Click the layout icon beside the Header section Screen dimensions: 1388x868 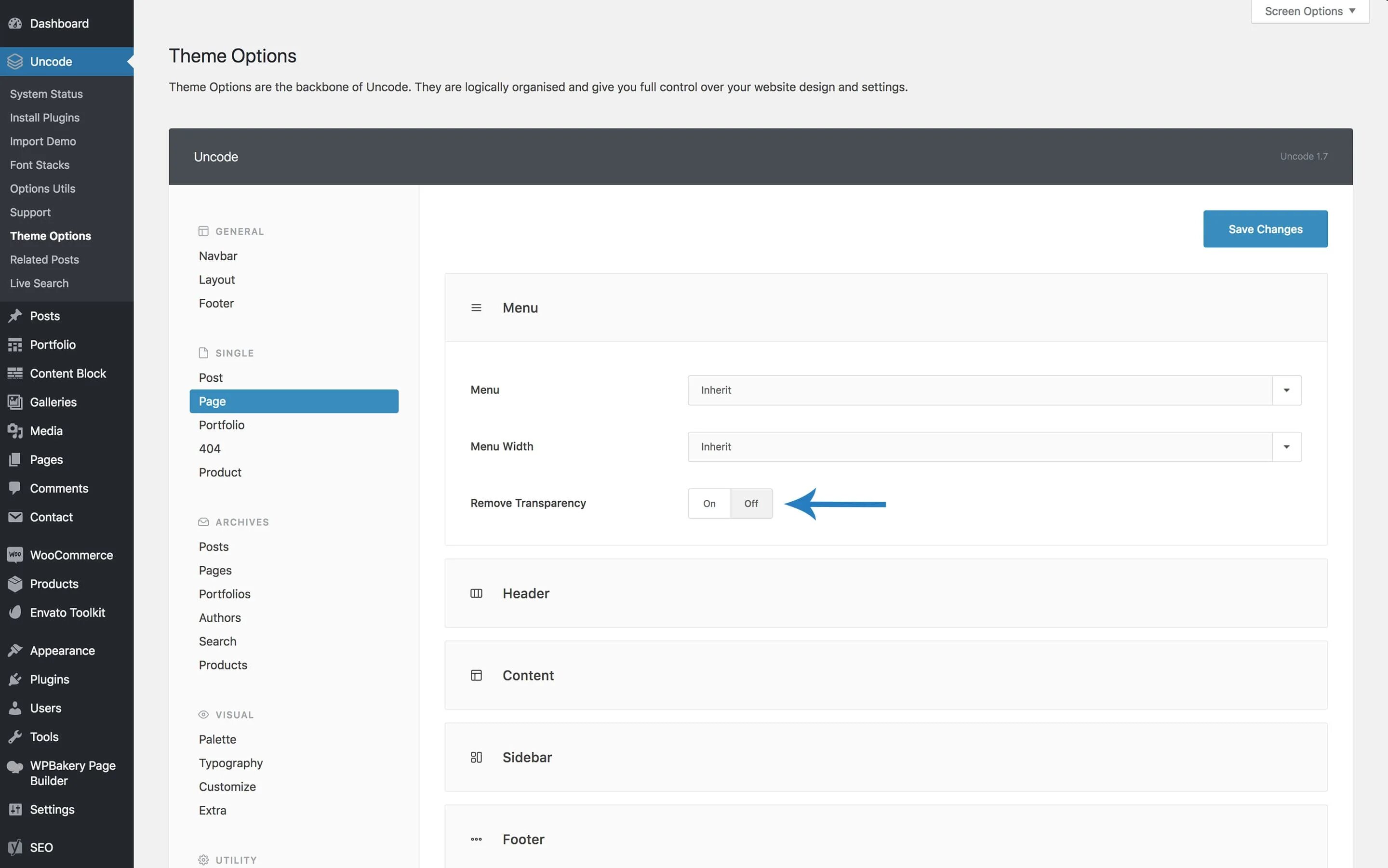point(477,593)
